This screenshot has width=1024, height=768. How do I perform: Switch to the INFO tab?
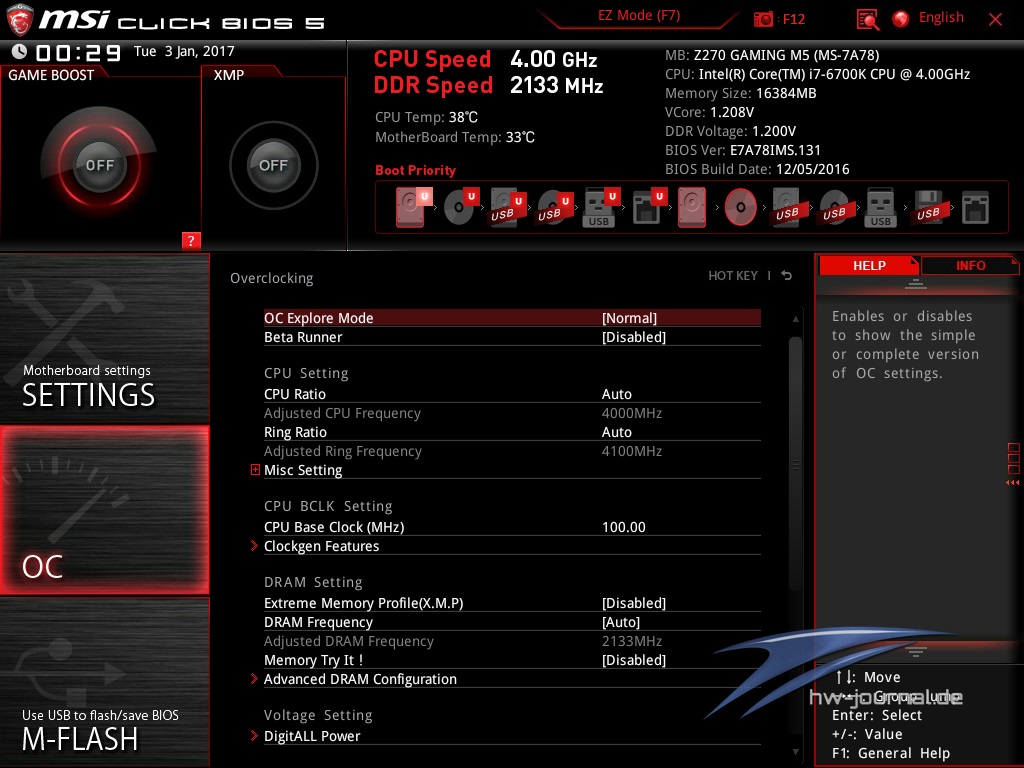(970, 265)
